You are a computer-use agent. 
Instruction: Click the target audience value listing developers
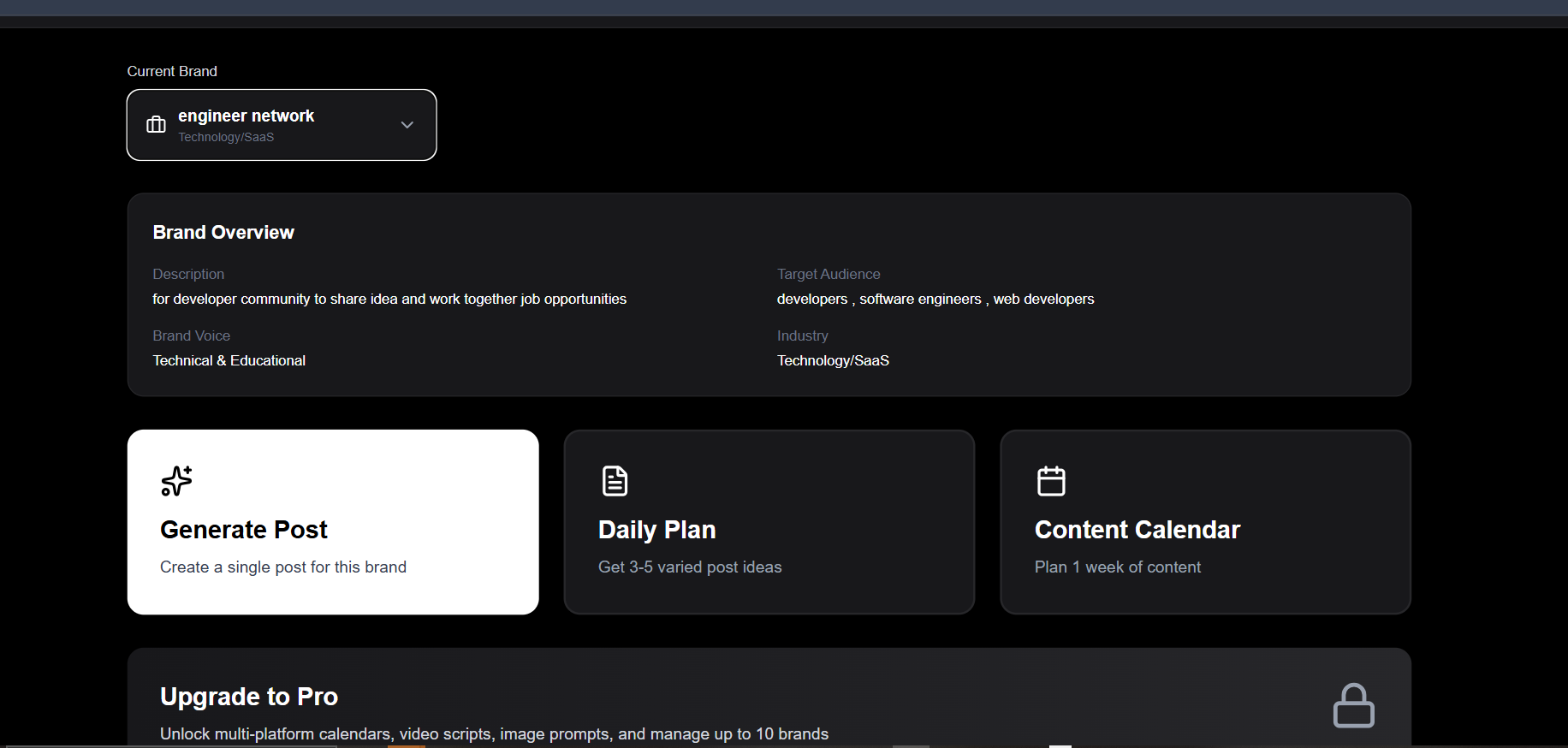[x=935, y=300]
